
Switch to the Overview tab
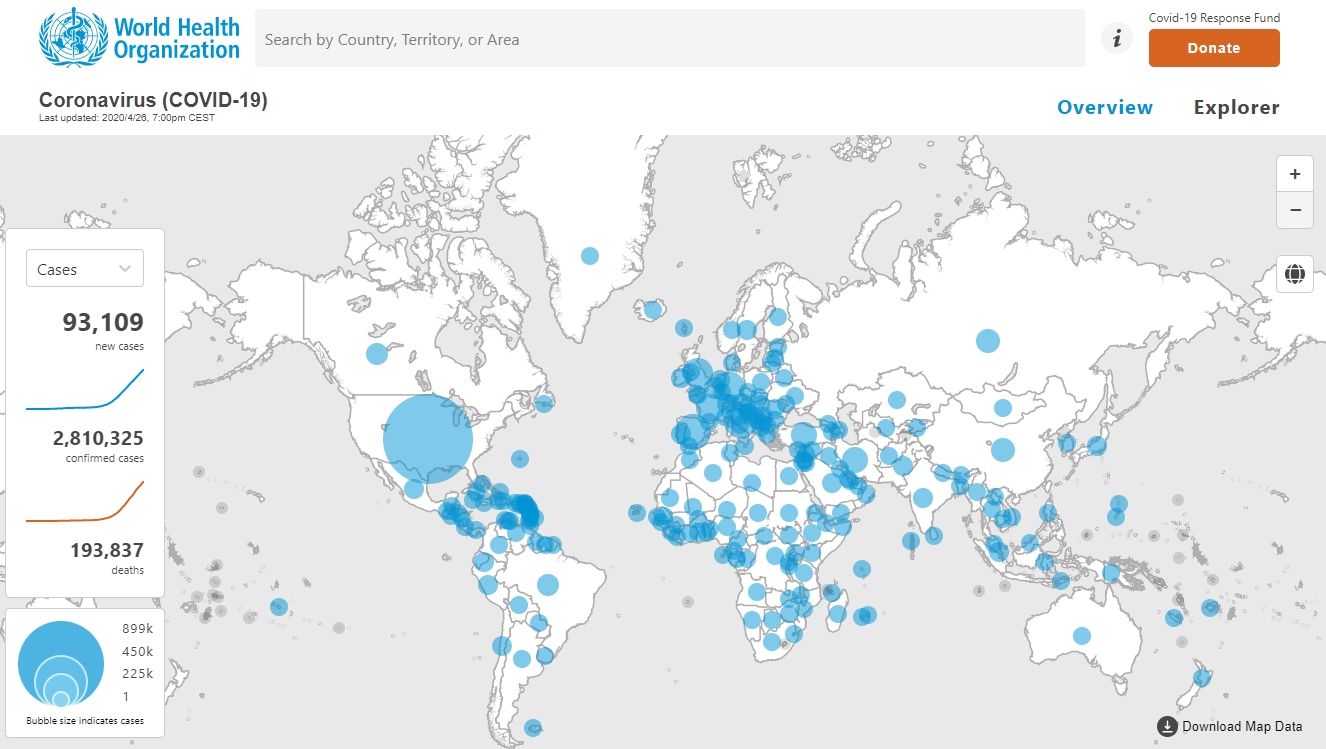click(x=1104, y=107)
